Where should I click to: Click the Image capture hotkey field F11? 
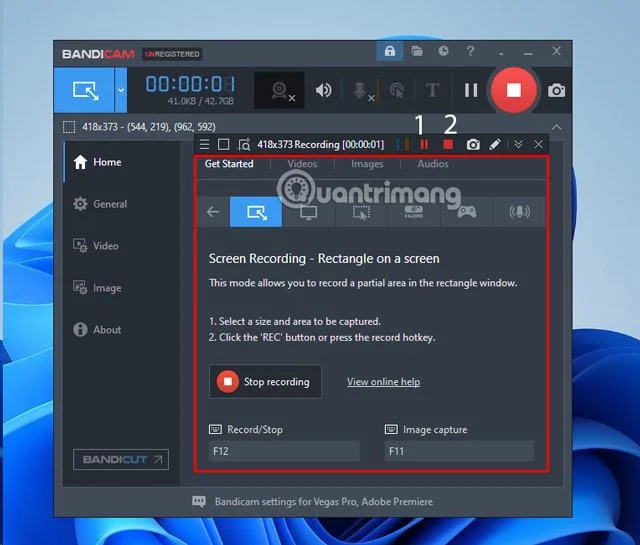(x=459, y=451)
